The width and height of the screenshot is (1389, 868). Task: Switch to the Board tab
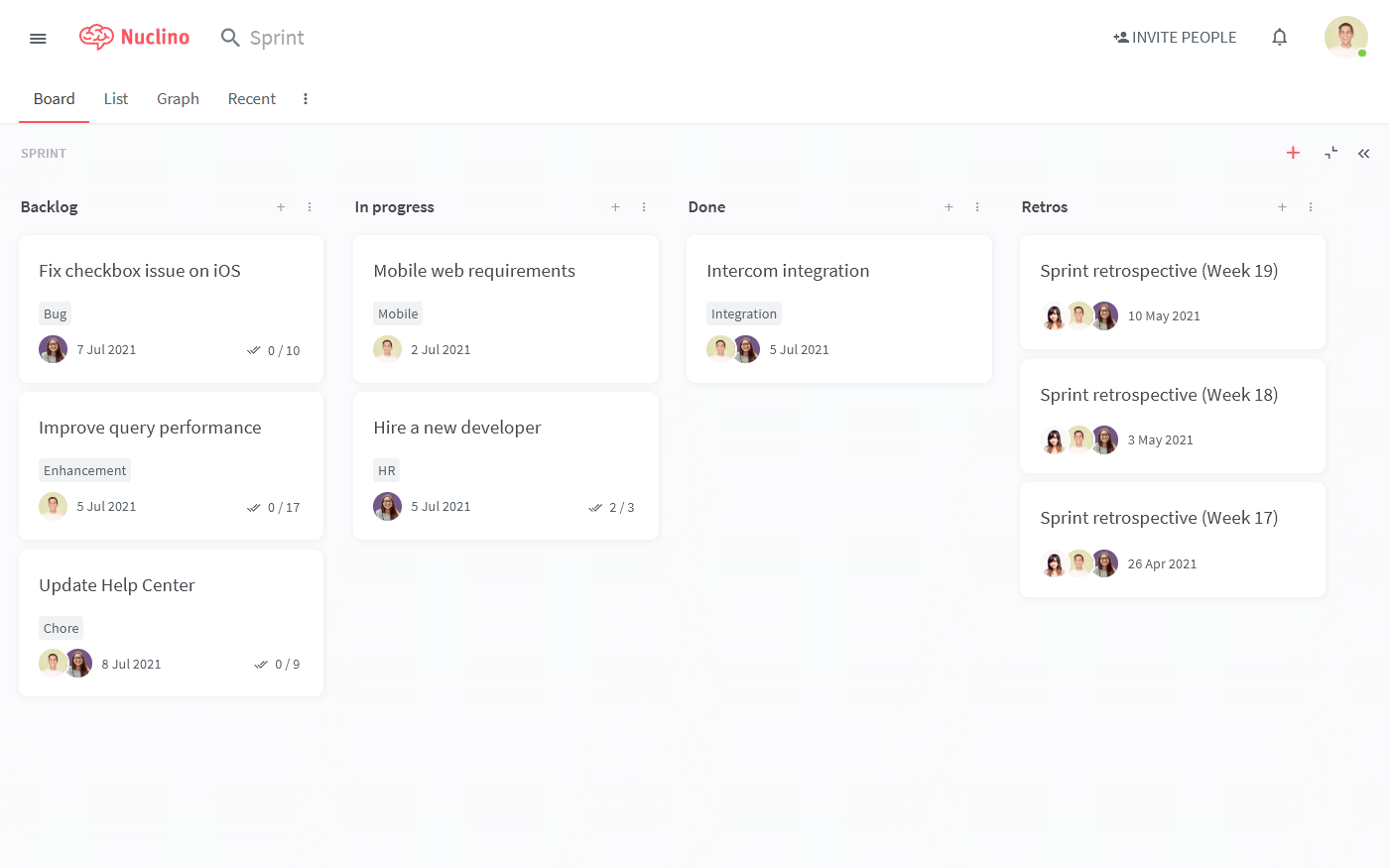[54, 99]
